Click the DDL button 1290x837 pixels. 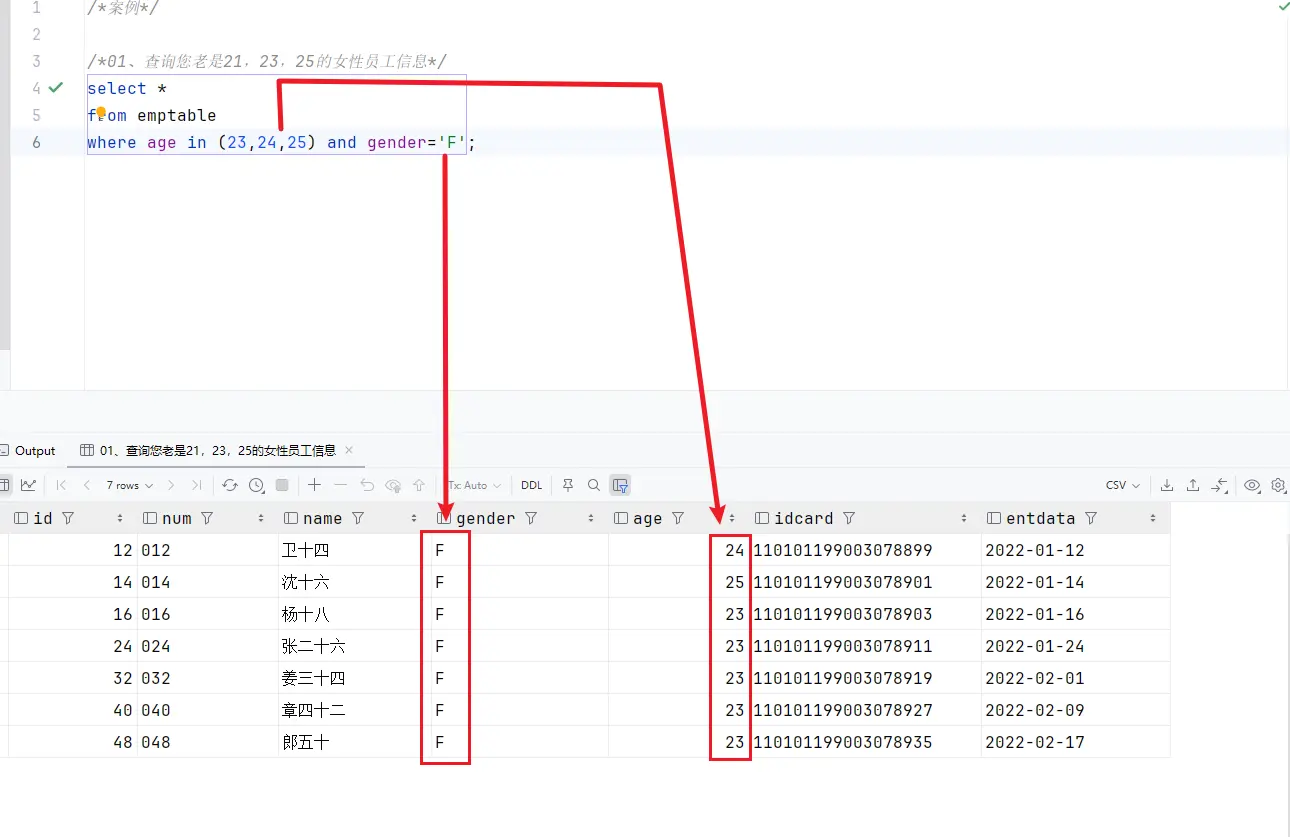(532, 485)
